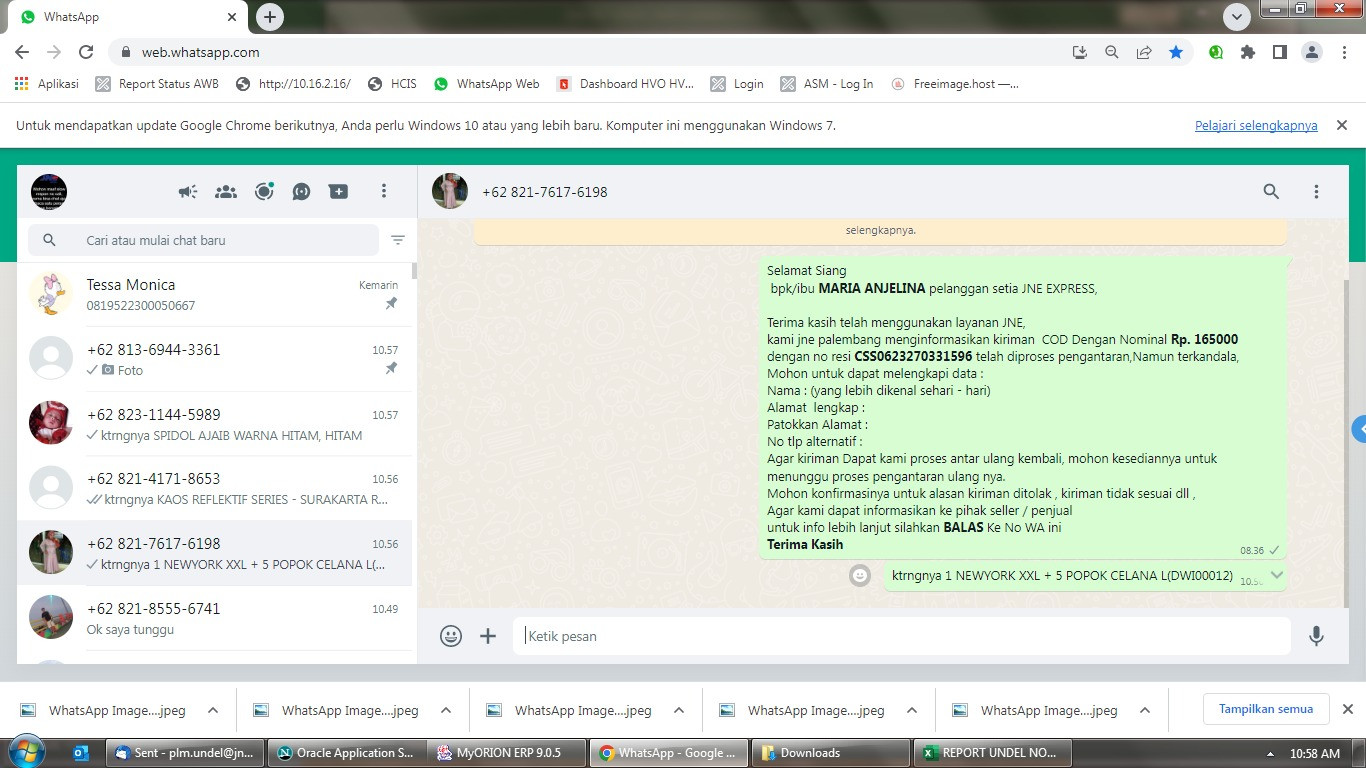Switch to REPORT UNDEL Excel taskbar window
1366x768 pixels.
992,753
